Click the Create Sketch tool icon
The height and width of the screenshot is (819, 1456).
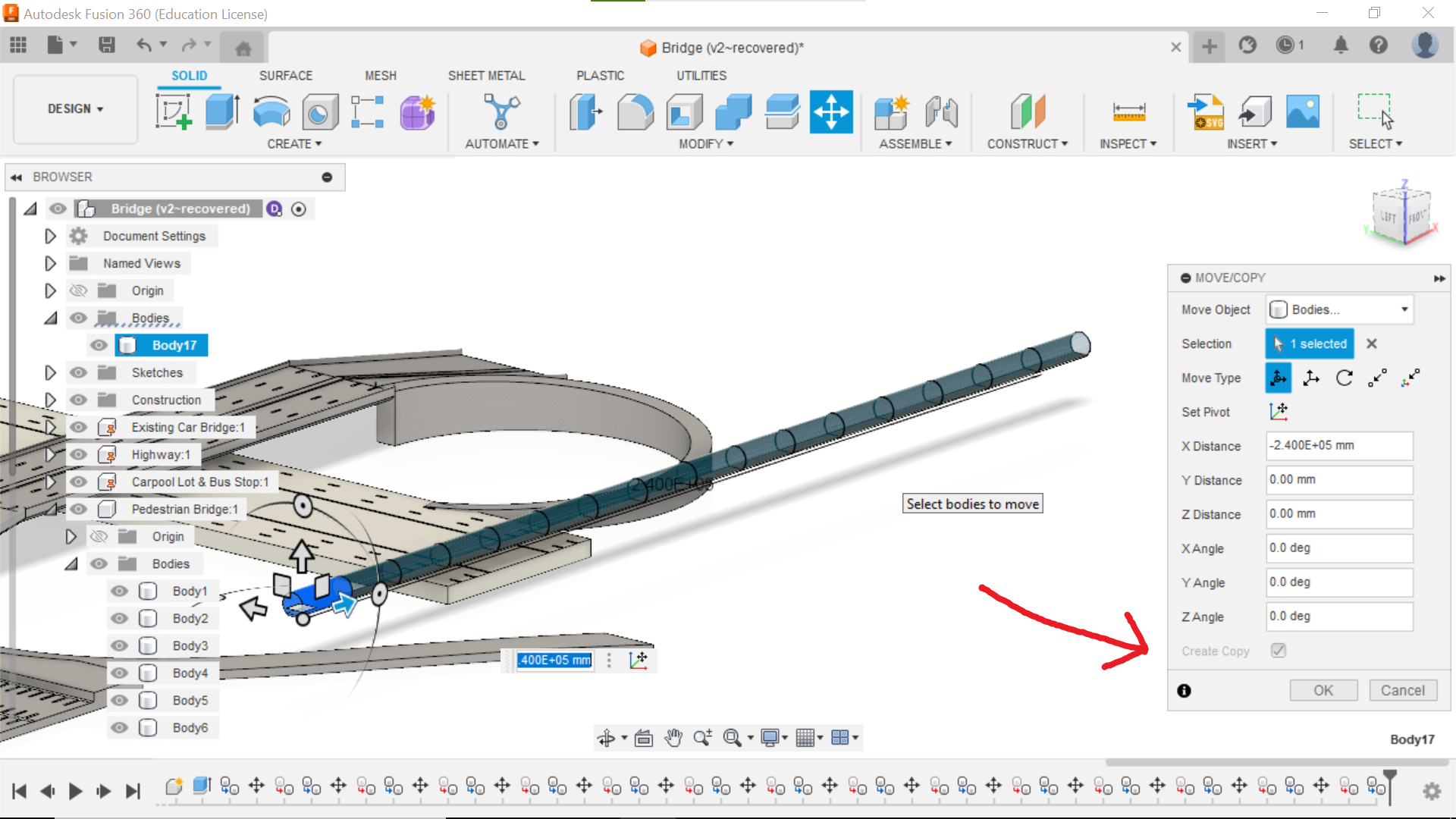tap(174, 112)
